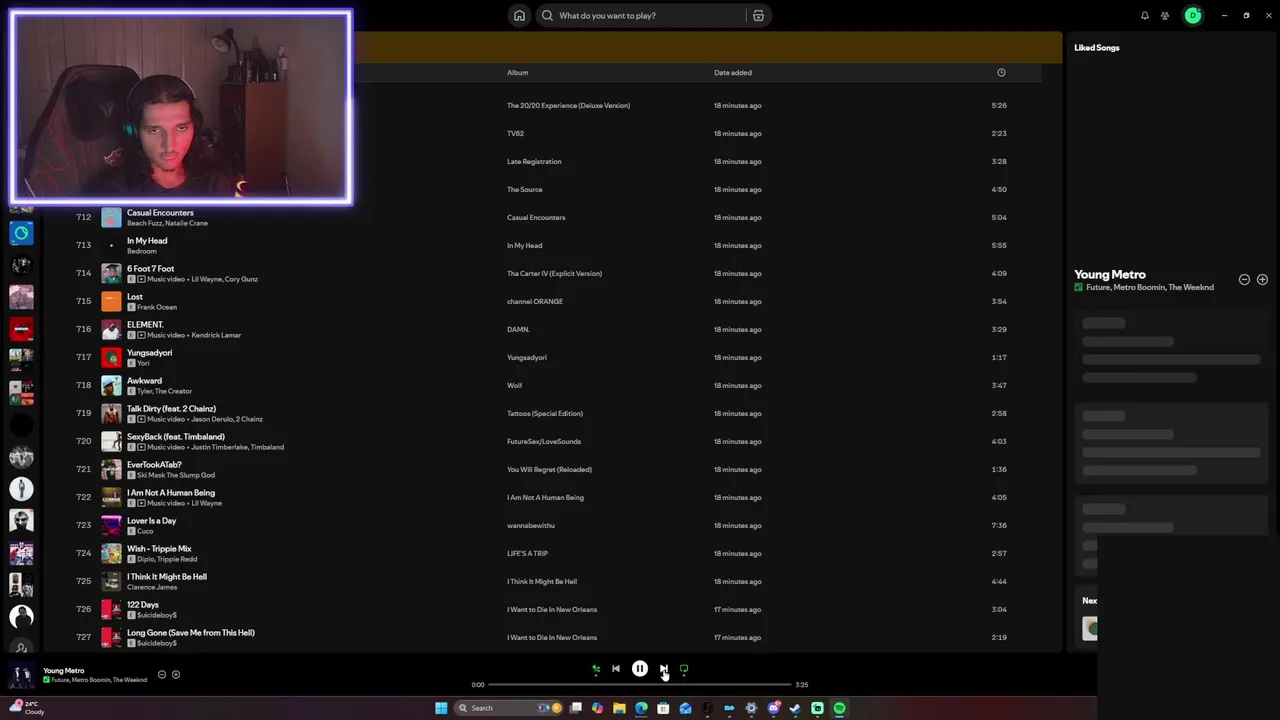Viewport: 1280px width, 720px height.
Task: Open Friend Activity icon
Action: pos(1165,15)
